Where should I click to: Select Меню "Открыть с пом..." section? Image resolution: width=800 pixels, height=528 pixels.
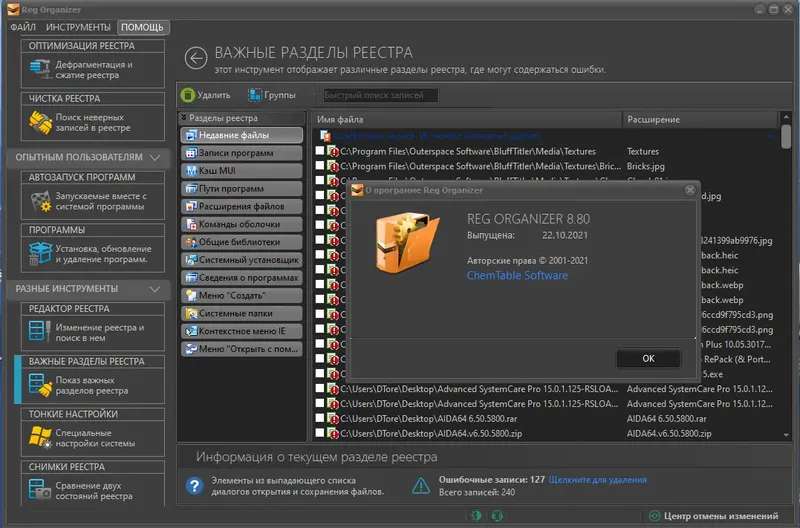[241, 349]
